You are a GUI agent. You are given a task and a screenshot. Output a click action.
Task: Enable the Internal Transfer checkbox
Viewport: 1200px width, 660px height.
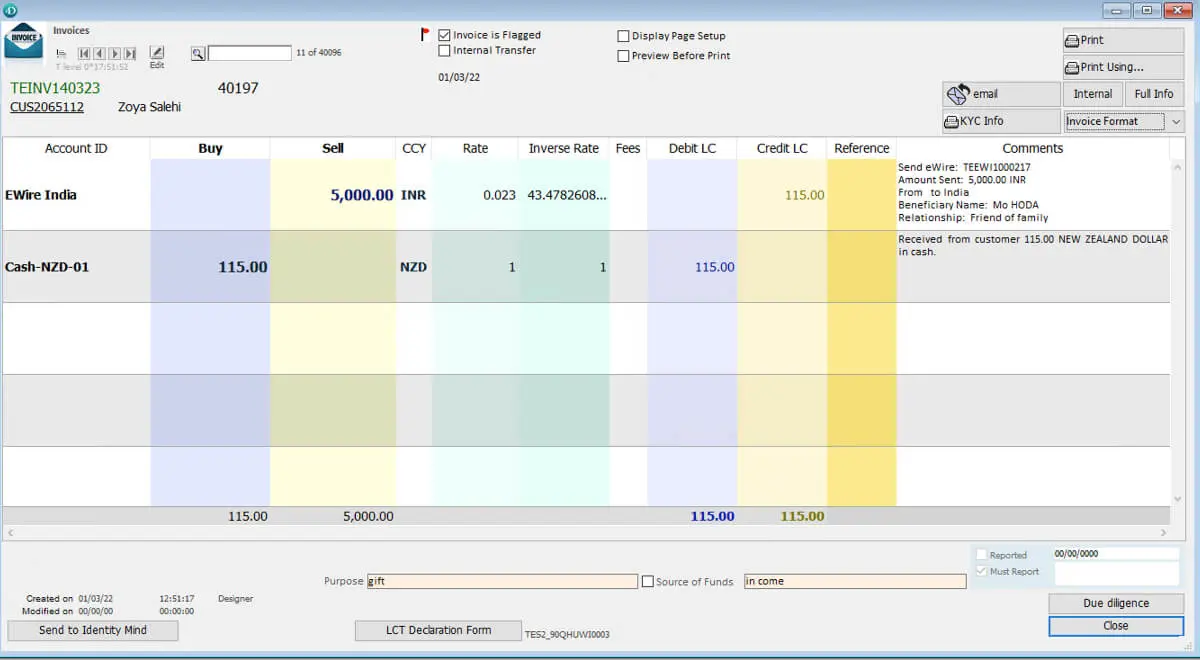(x=444, y=50)
